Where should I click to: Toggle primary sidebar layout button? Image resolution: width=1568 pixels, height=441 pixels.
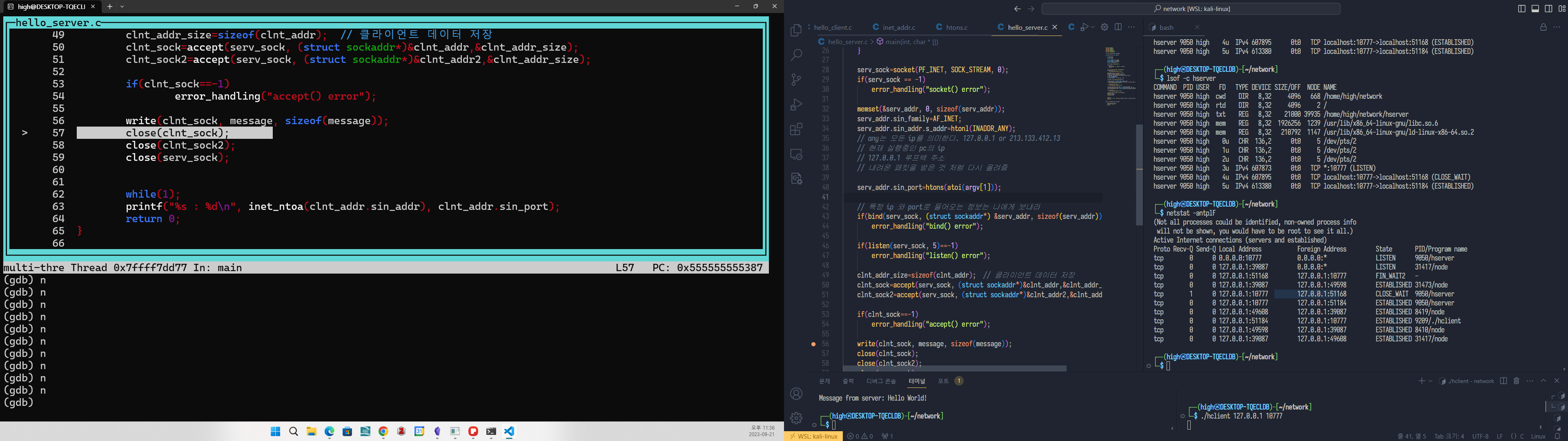[x=1522, y=9]
